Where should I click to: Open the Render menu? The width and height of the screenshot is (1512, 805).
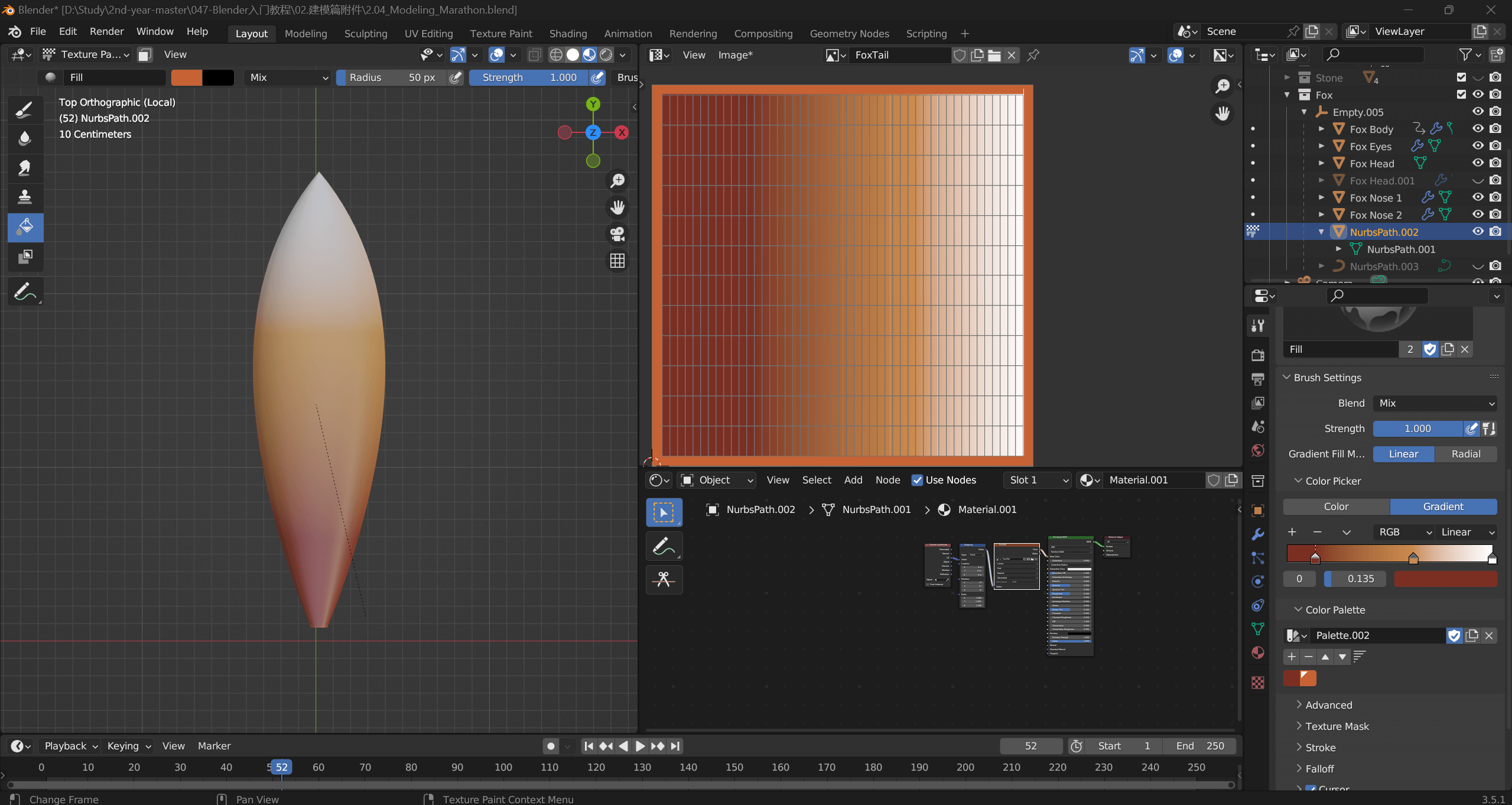pos(106,31)
